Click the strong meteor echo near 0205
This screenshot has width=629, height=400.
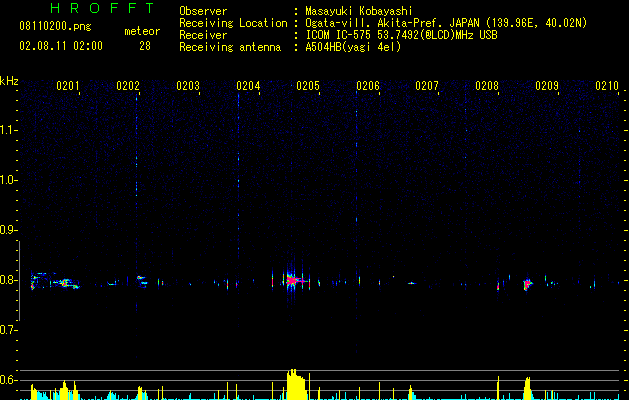292,280
